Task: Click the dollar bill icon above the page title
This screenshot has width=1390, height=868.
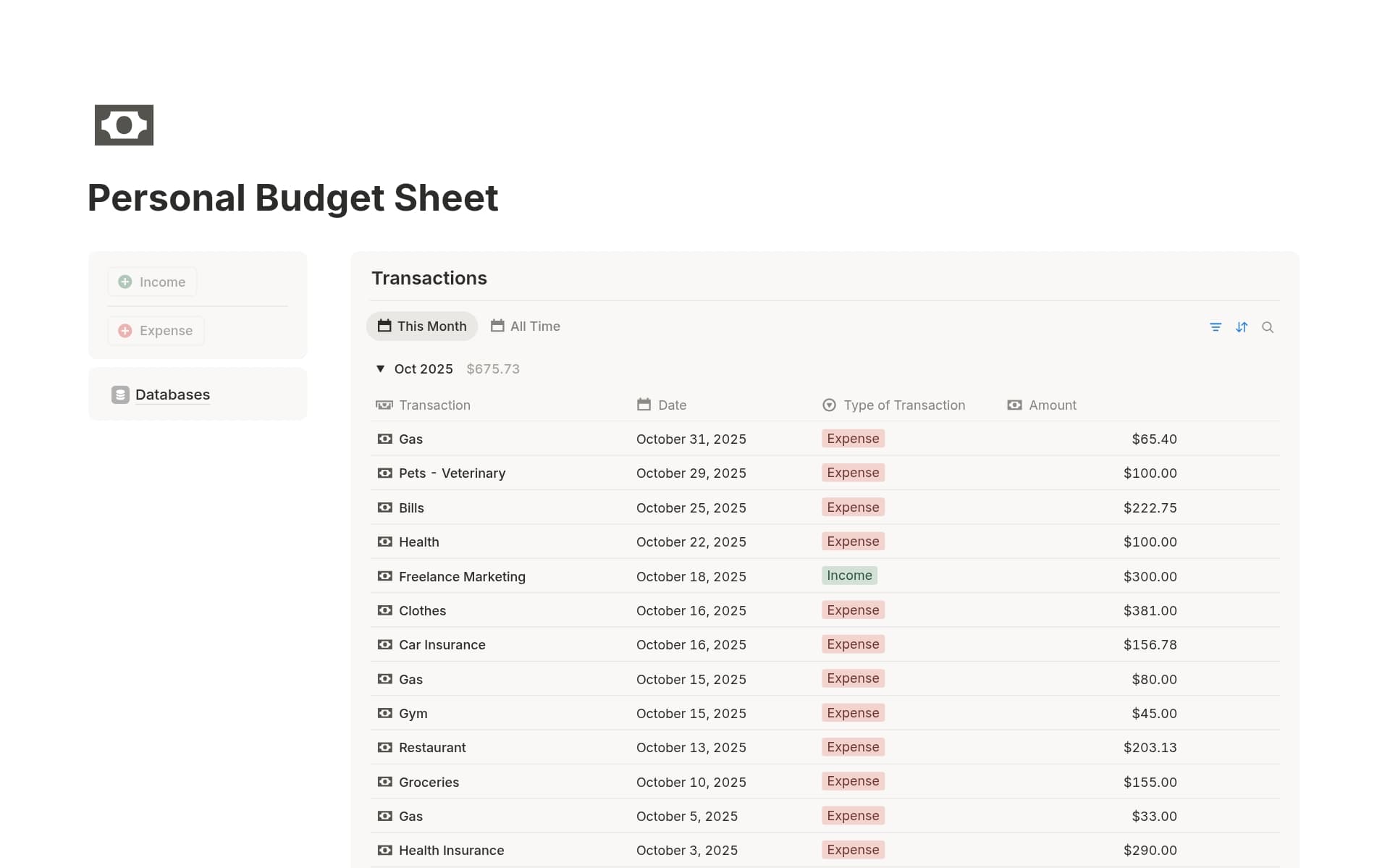Action: coord(124,125)
